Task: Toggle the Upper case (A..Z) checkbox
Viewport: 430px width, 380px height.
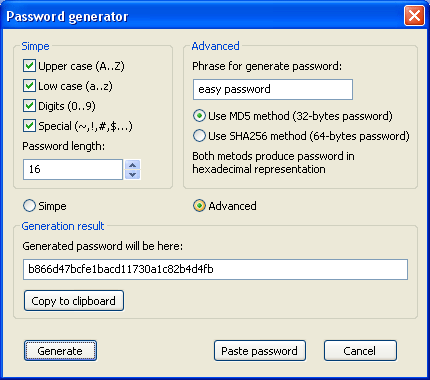Action: click(x=29, y=66)
